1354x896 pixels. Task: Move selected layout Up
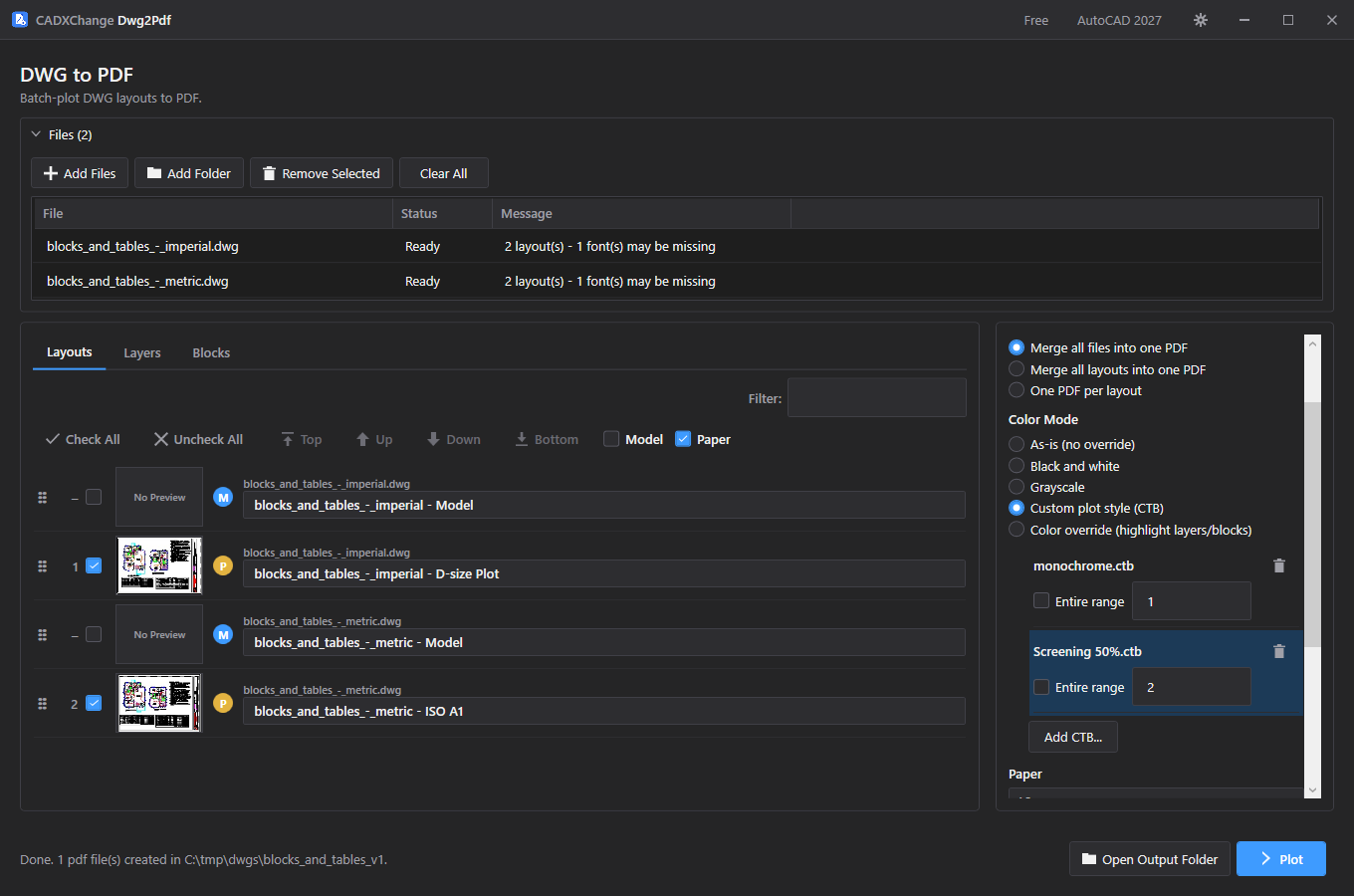[374, 439]
